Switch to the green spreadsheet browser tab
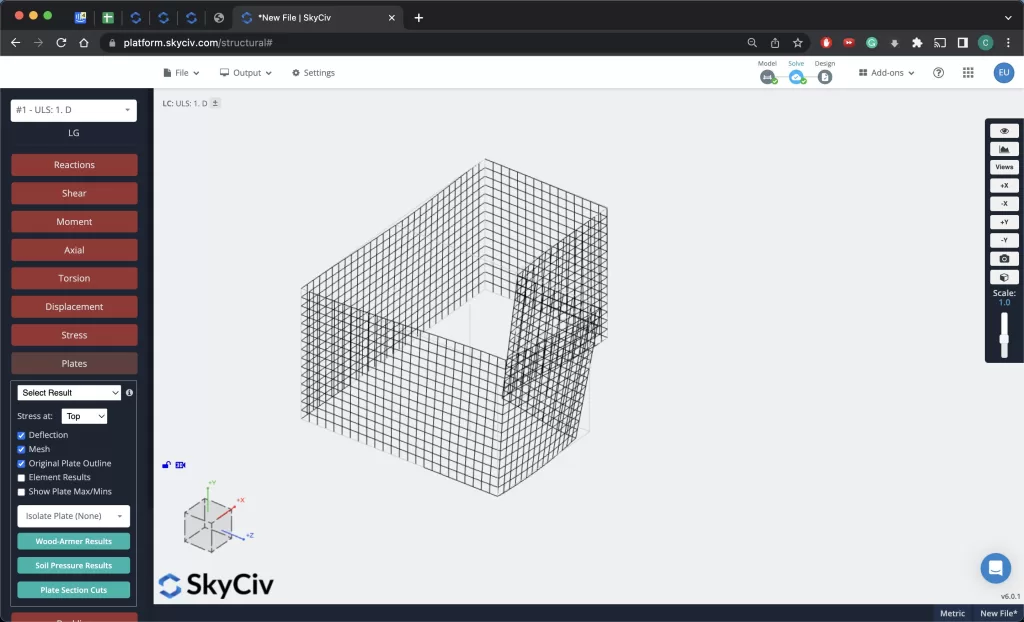Image resolution: width=1024 pixels, height=622 pixels. pyautogui.click(x=108, y=18)
